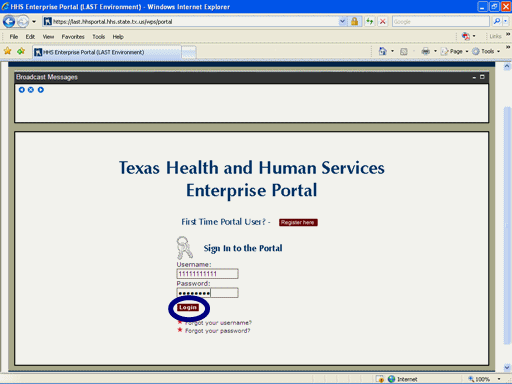Image resolution: width=512 pixels, height=384 pixels.
Task: Click the address bar URL field
Action: (x=195, y=22)
